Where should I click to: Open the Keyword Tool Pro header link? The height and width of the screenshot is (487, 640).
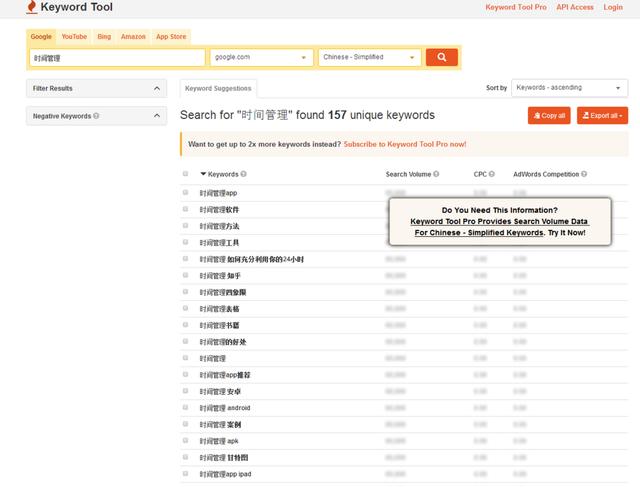(516, 7)
